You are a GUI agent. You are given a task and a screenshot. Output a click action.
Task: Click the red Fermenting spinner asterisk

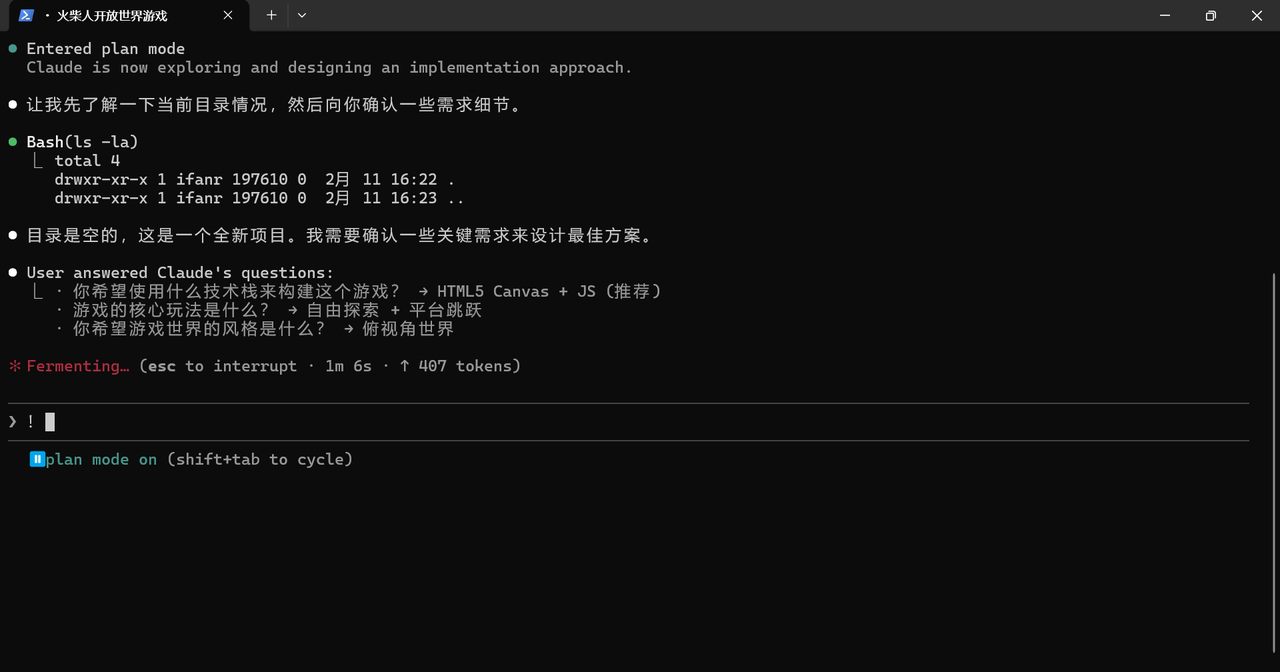click(14, 366)
